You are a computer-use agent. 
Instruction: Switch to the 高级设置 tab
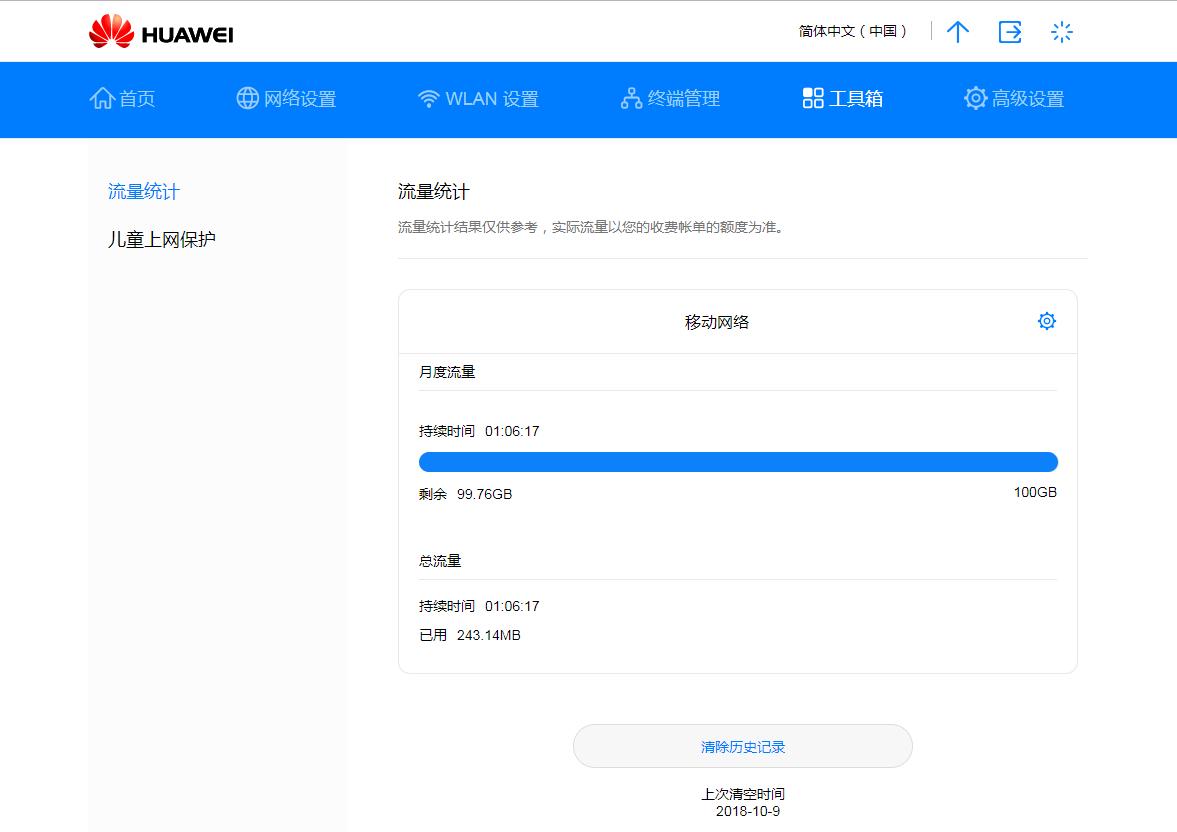pos(1014,98)
